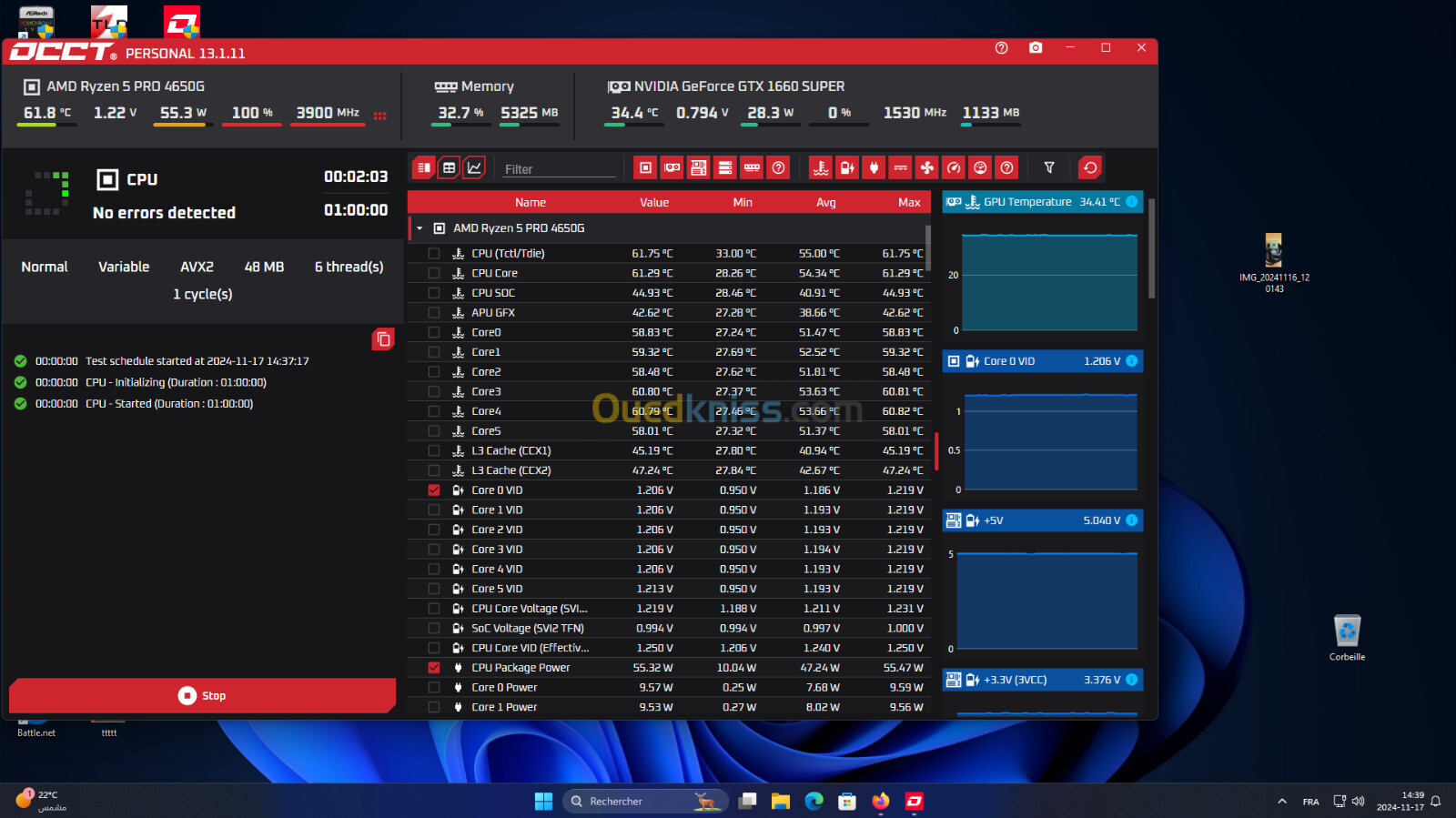1456x818 pixels.
Task: Open info for +3.3V (3VCC) graph
Action: coord(1131,680)
